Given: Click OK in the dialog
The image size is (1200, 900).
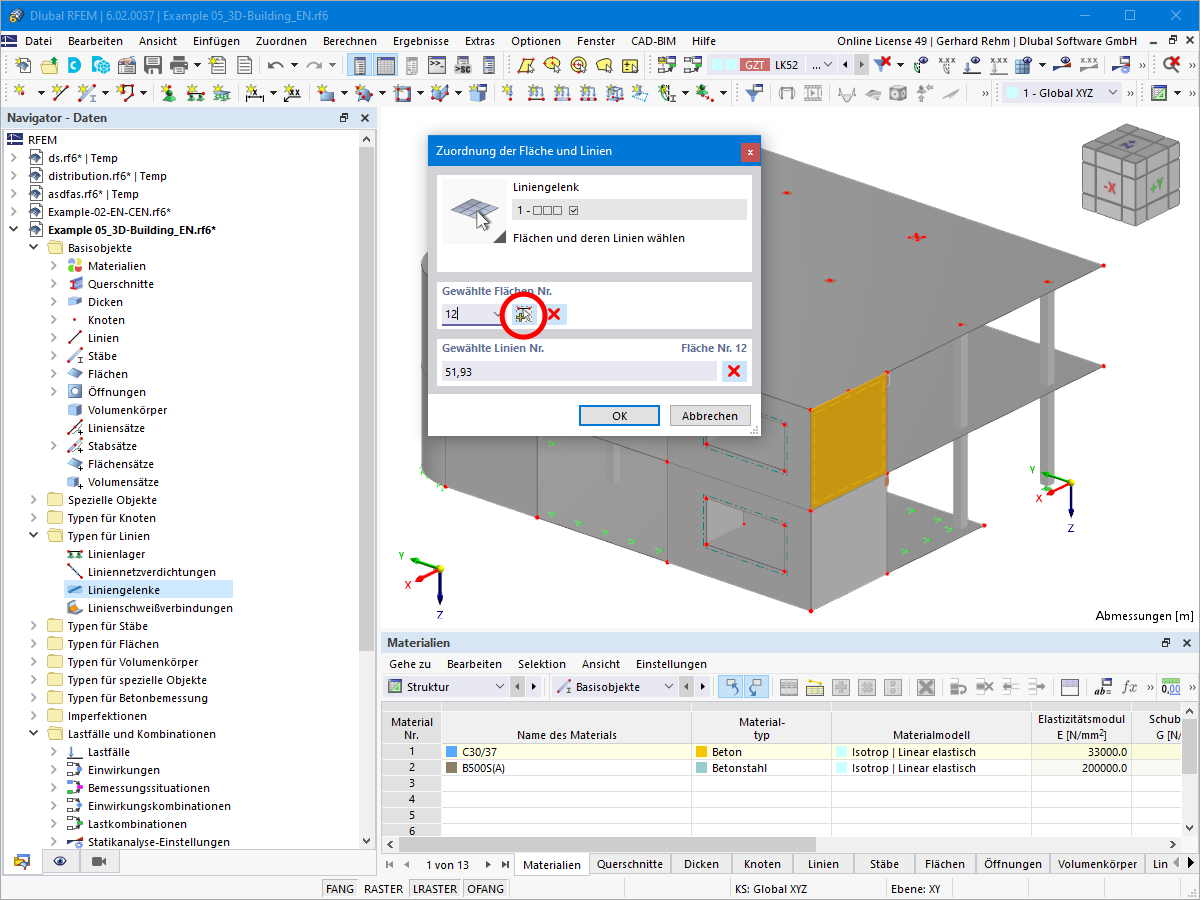Looking at the screenshot, I should 620,416.
